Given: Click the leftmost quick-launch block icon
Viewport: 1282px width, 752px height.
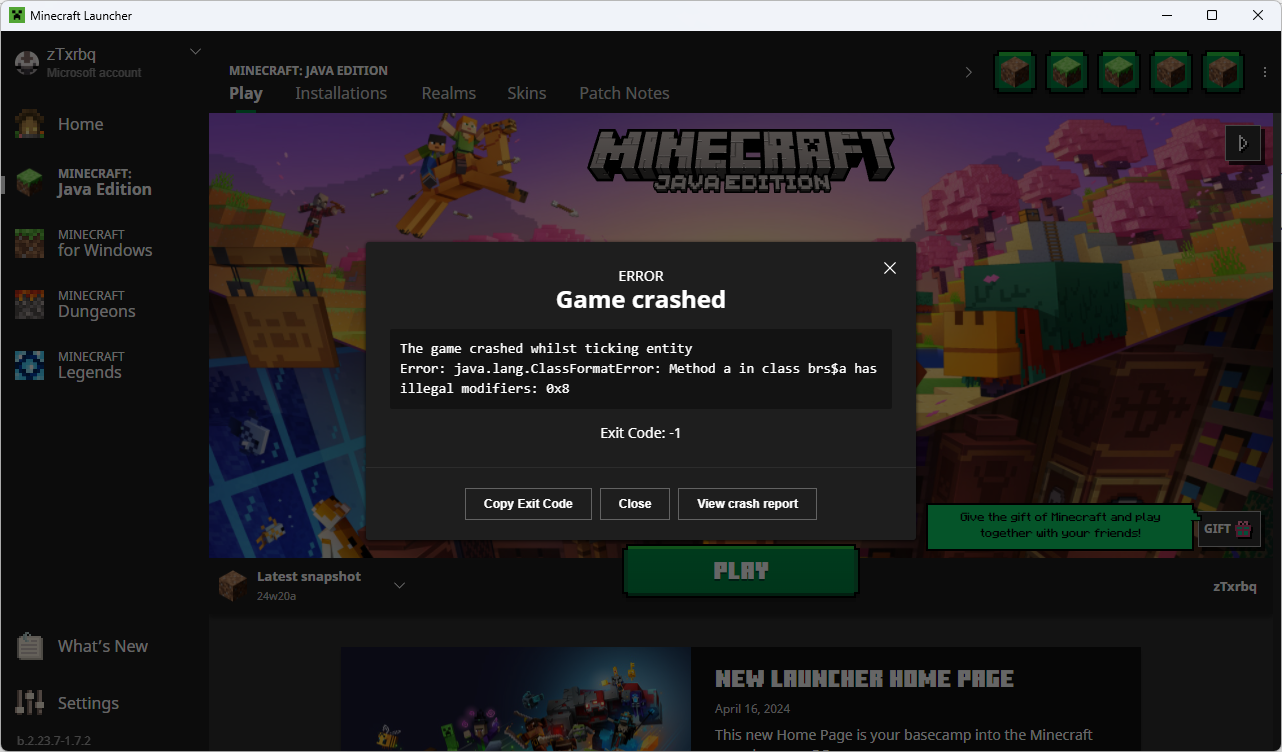Looking at the screenshot, I should [1015, 71].
